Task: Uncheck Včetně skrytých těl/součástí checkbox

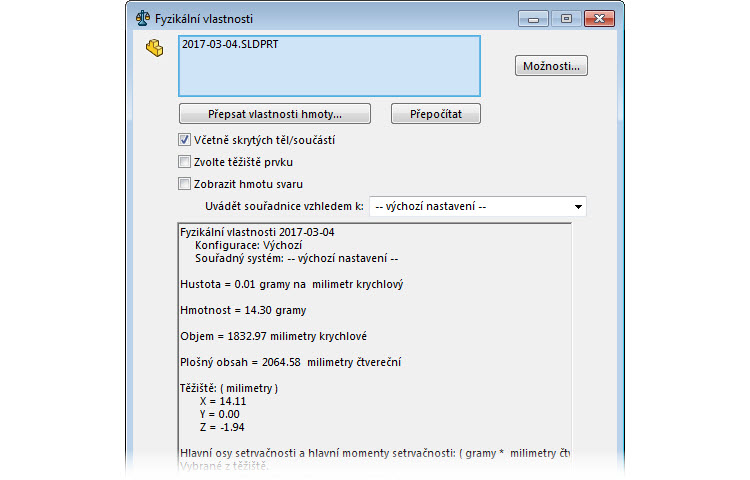Action: 184,140
